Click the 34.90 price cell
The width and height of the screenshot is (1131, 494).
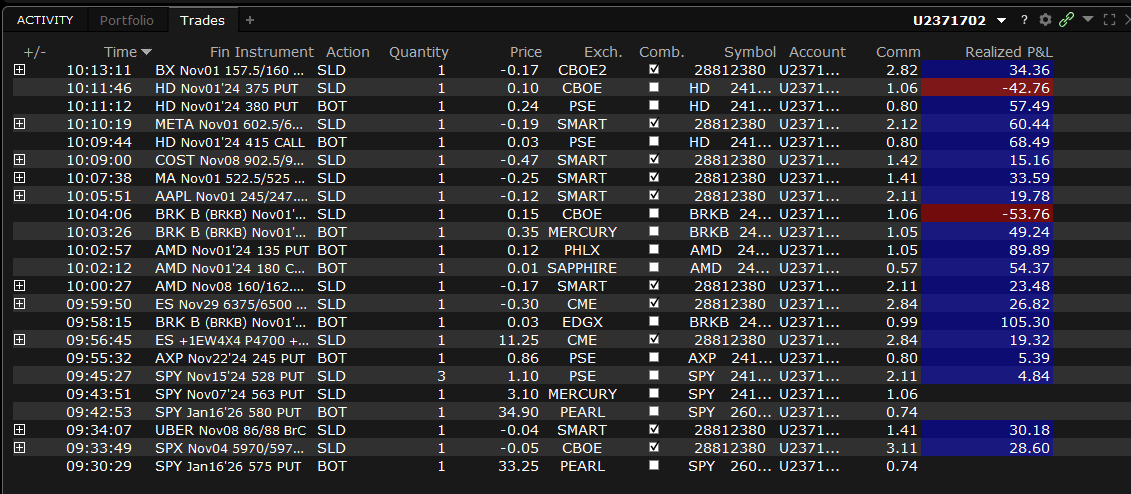519,412
